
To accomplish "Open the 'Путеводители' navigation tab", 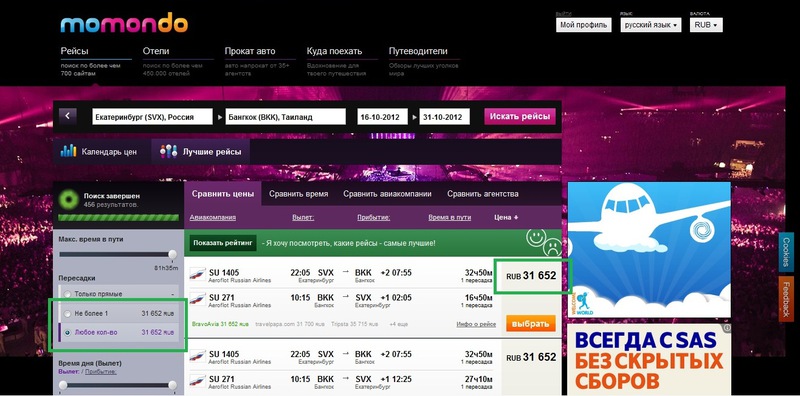I will click(418, 51).
